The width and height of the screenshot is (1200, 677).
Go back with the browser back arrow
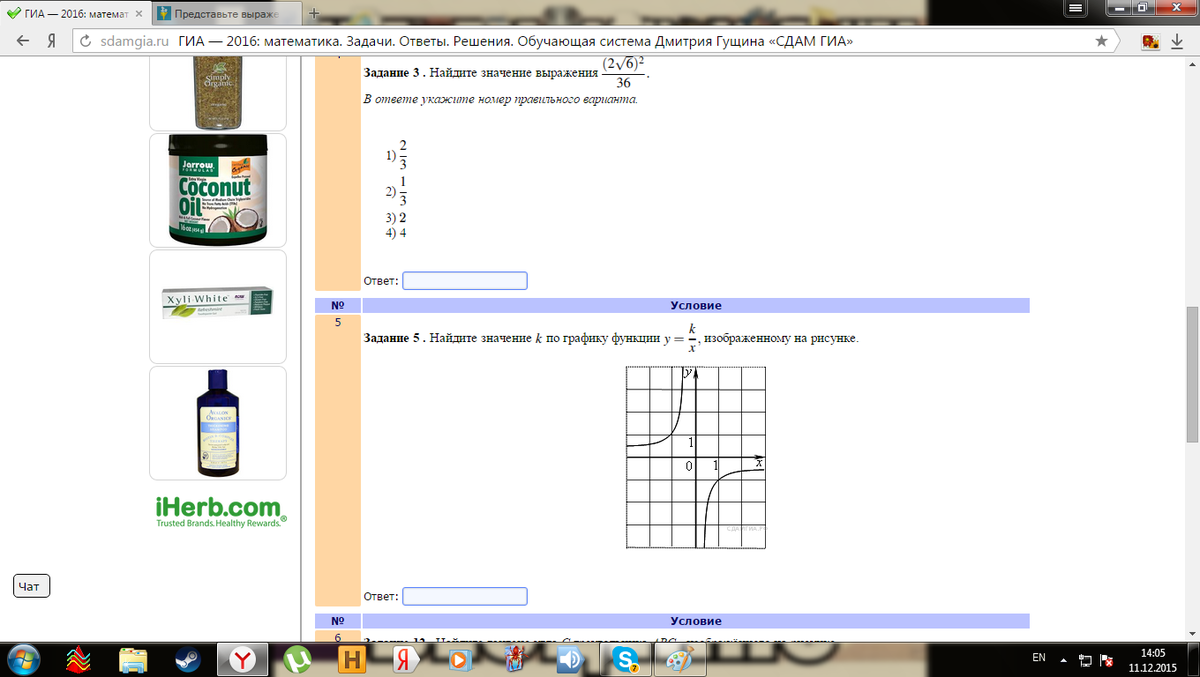(21, 41)
